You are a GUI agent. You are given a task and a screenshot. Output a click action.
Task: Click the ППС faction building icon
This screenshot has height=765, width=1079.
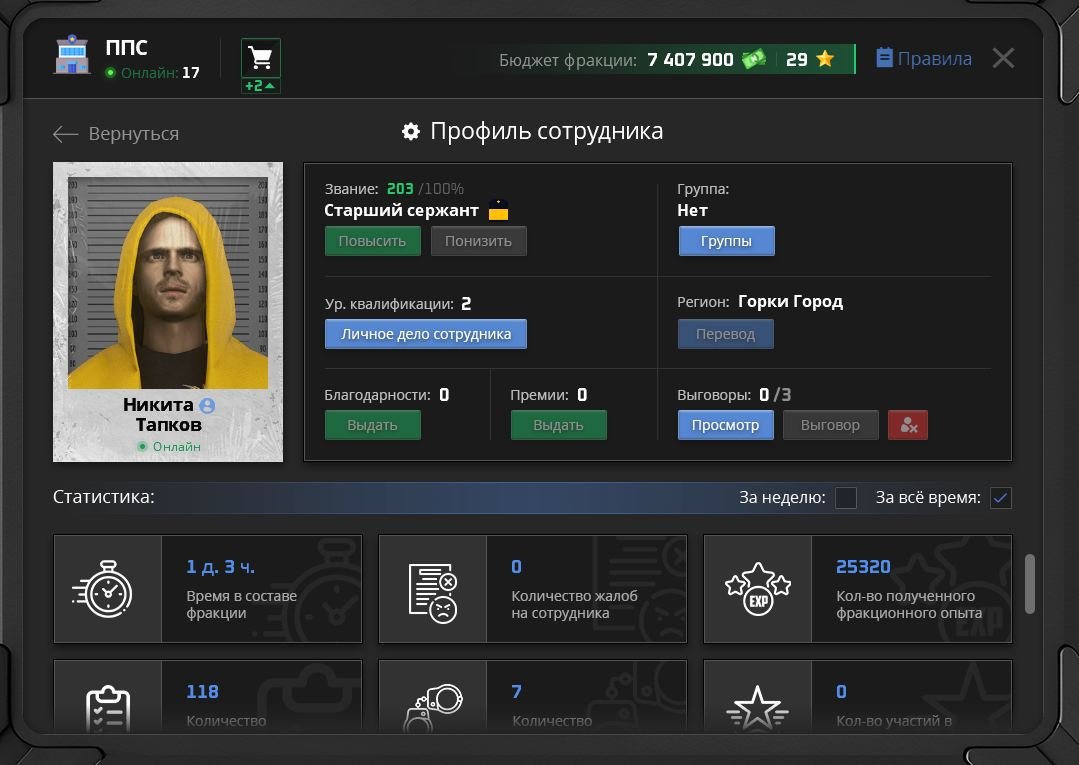tap(72, 55)
